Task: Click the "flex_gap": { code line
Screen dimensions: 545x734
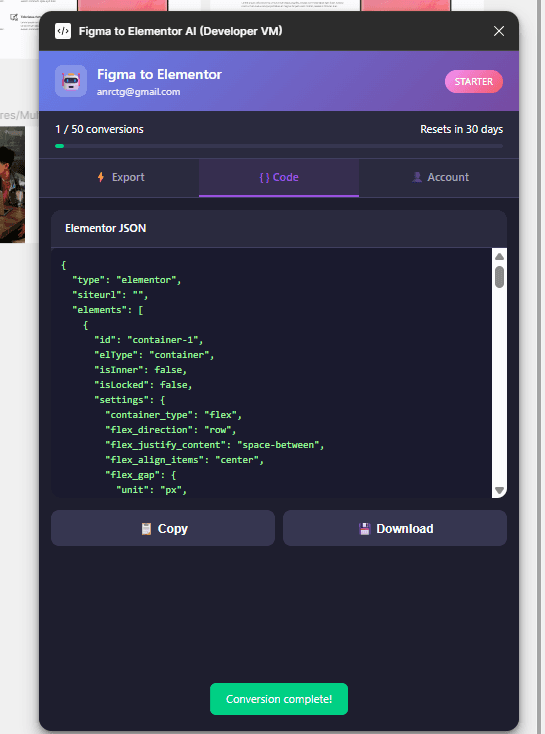Action: [140, 475]
